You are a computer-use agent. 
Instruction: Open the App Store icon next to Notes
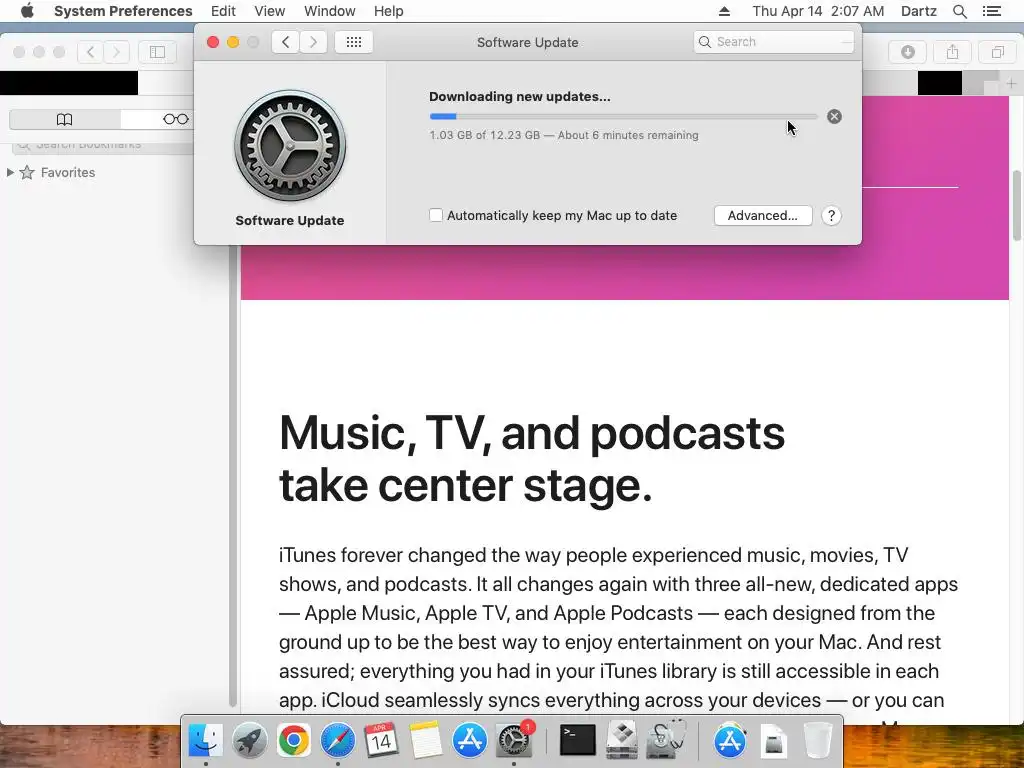tap(470, 741)
